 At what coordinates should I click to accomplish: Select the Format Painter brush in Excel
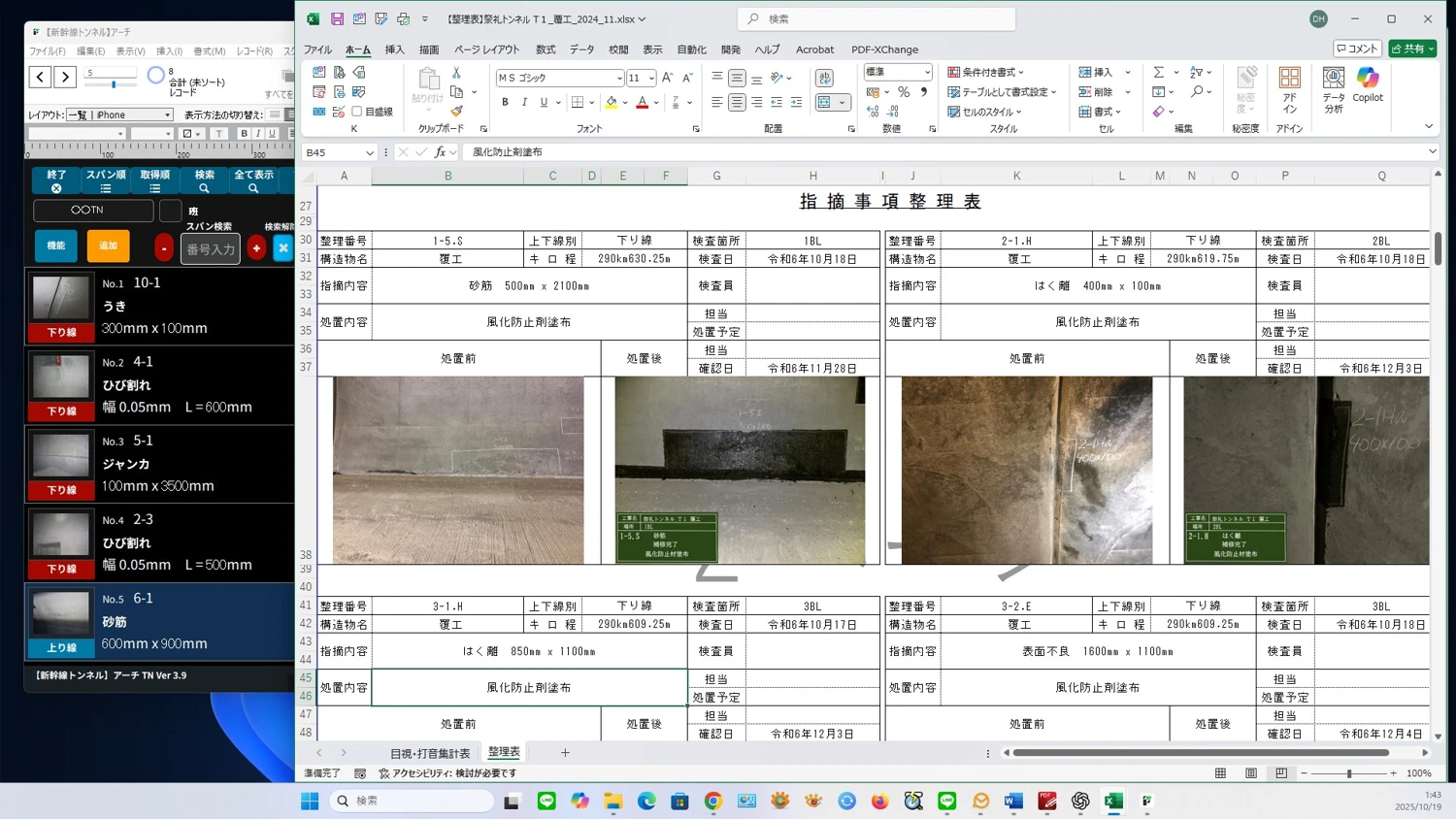456,112
